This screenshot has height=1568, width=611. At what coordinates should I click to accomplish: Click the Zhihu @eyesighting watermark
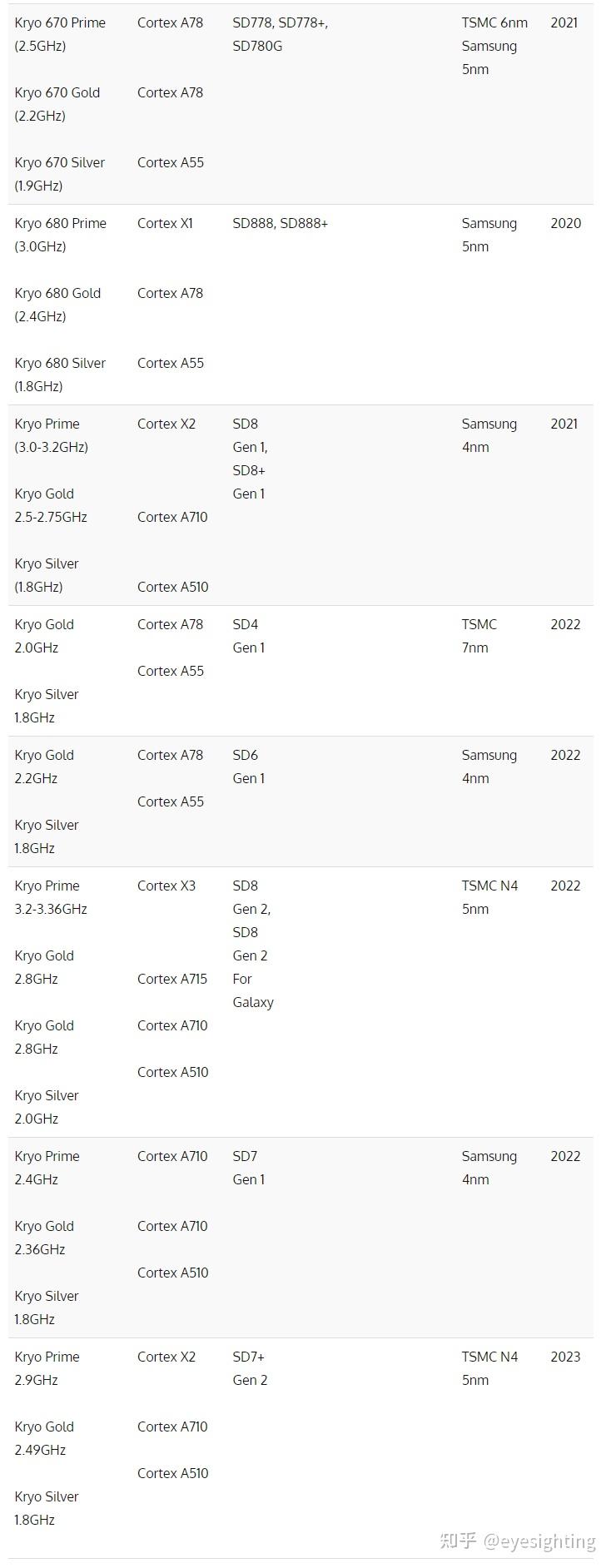pyautogui.click(x=518, y=1541)
